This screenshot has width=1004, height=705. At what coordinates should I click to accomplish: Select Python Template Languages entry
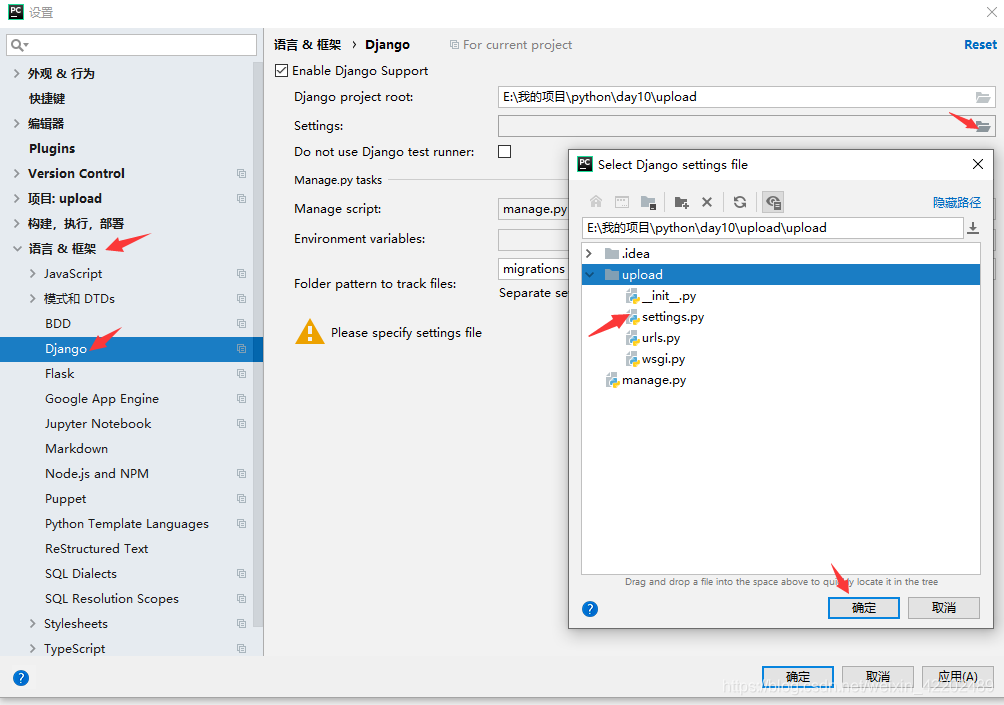(127, 524)
